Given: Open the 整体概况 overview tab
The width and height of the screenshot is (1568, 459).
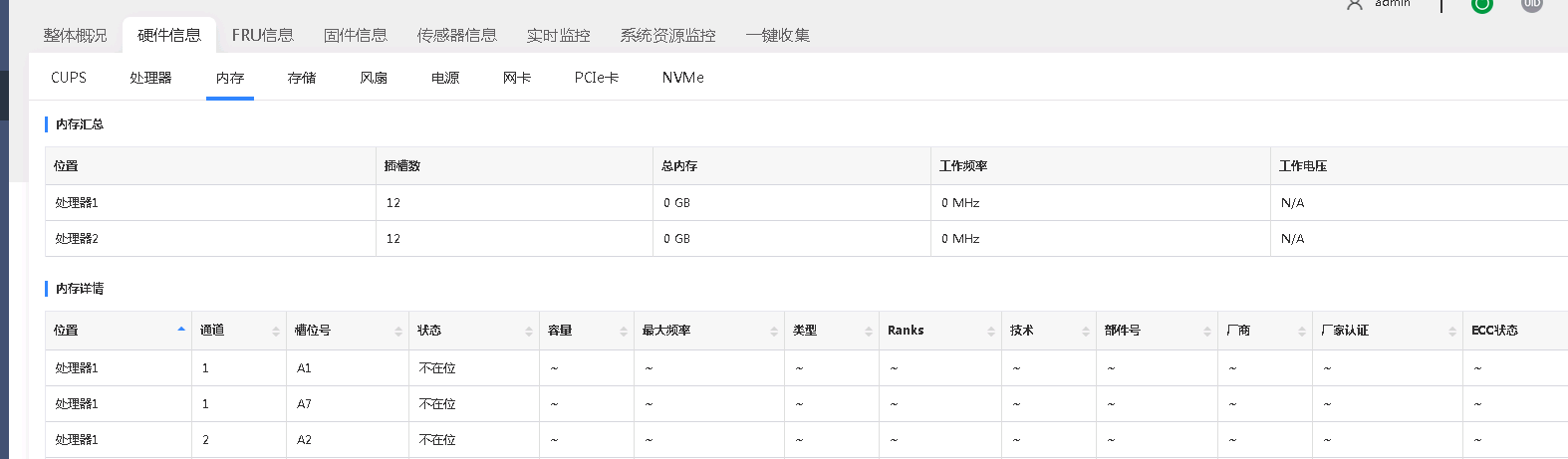Looking at the screenshot, I should coord(75,35).
